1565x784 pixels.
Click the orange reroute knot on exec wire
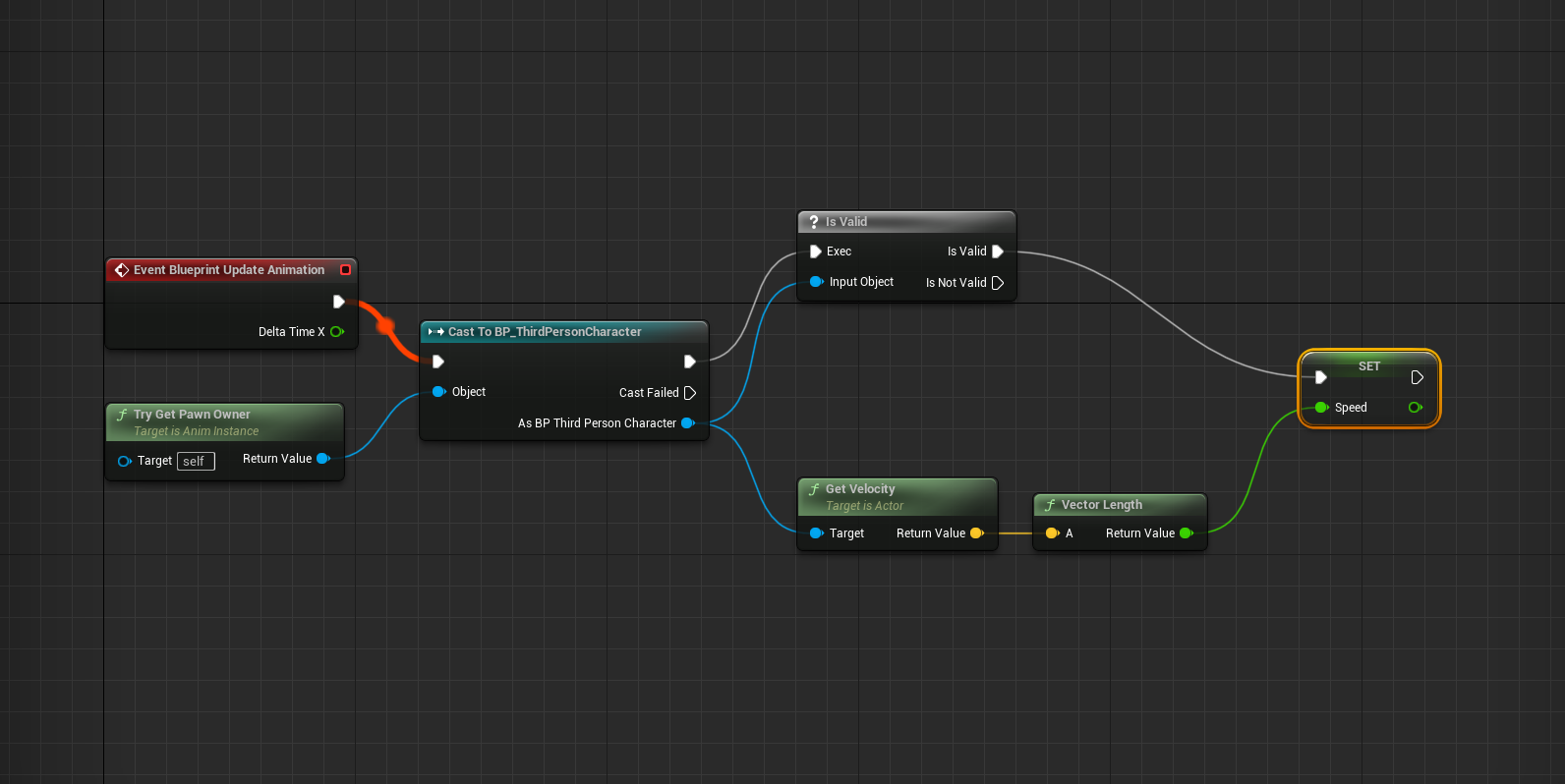point(385,325)
